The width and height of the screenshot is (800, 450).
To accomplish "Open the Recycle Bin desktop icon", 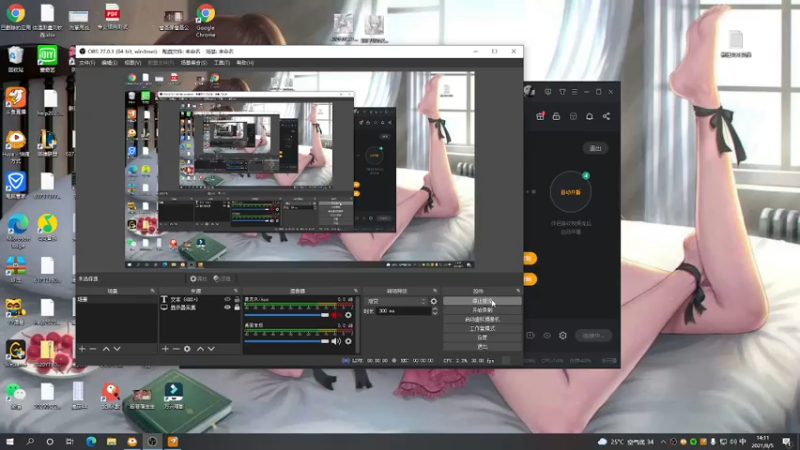I will point(15,59).
